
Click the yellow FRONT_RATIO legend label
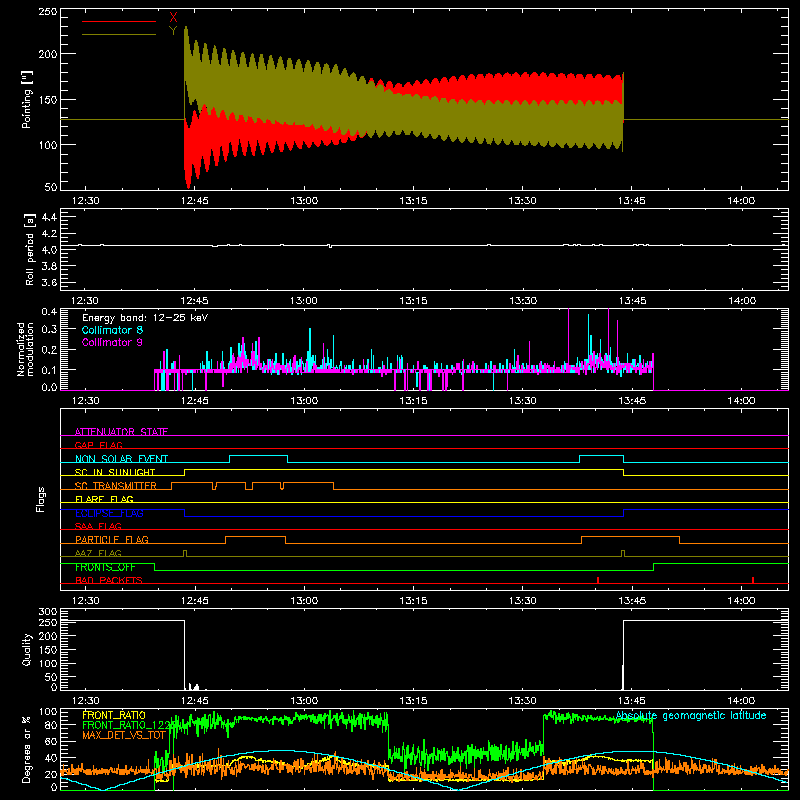click(x=114, y=715)
